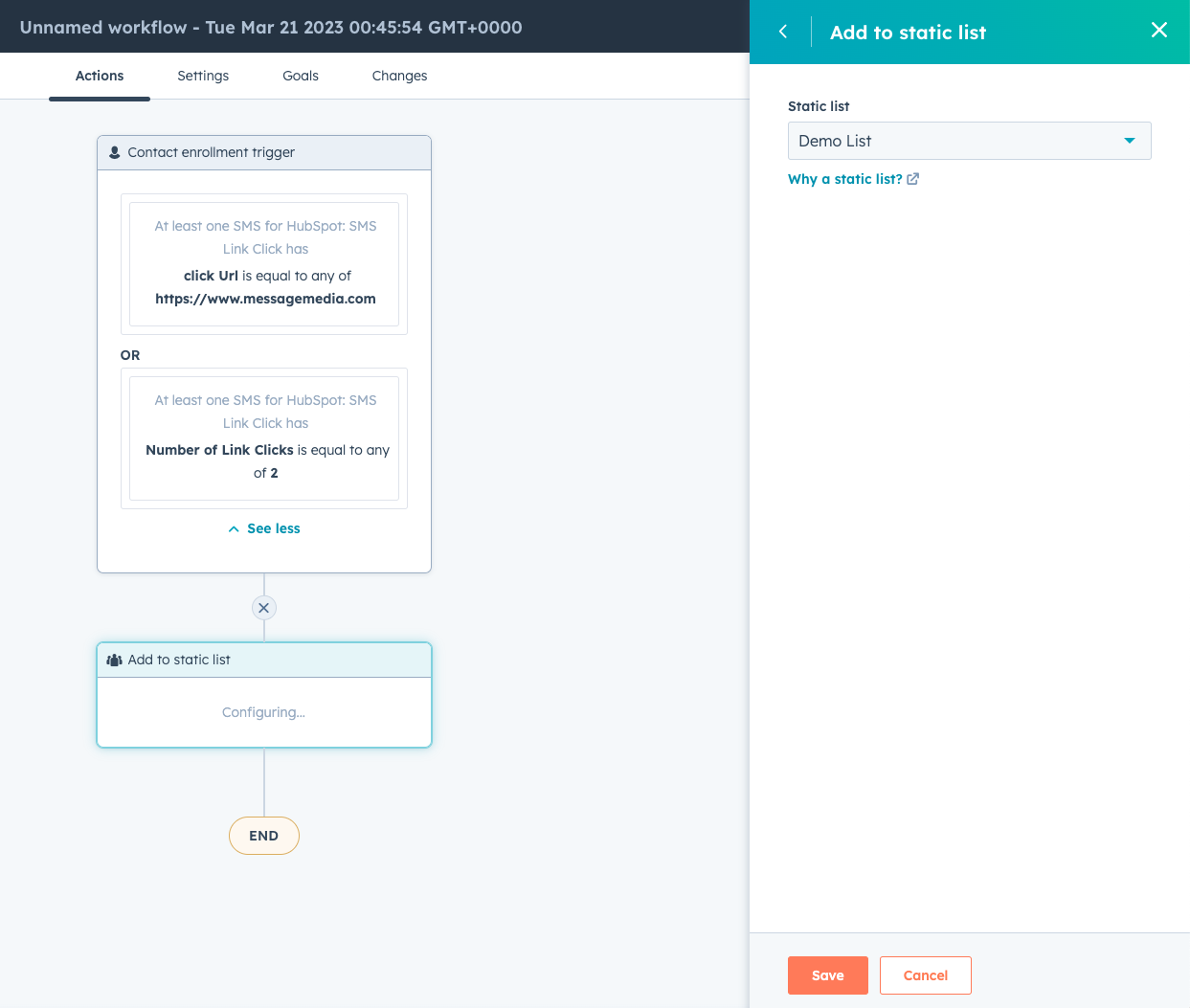Click the Unnamed workflow title text
Viewport: 1190px width, 1008px height.
coord(271,27)
